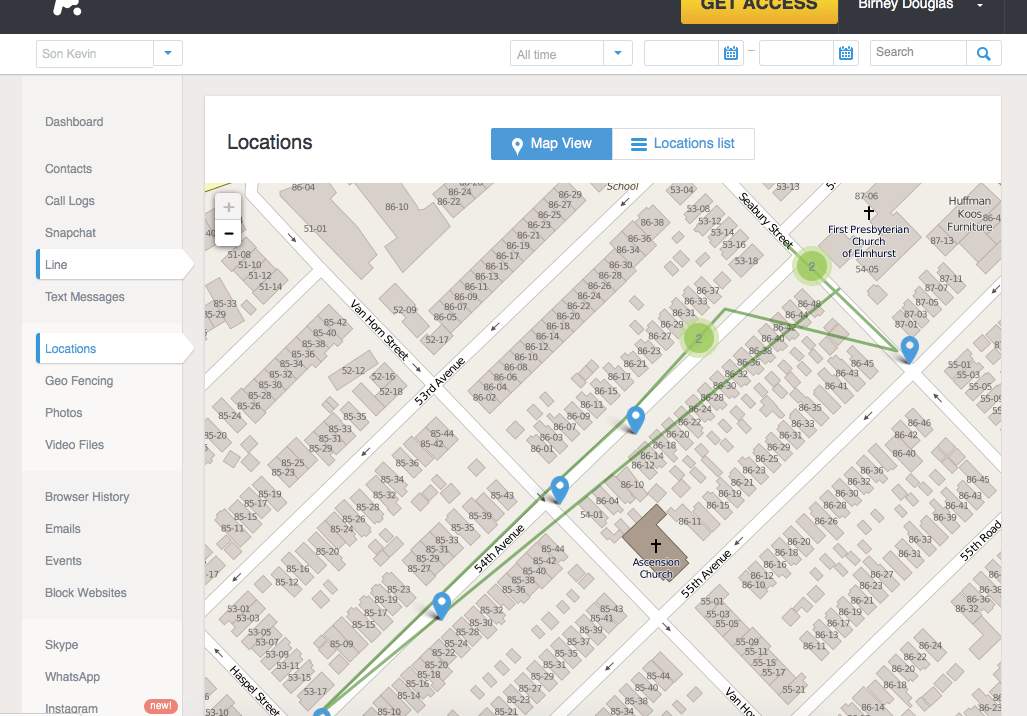The height and width of the screenshot is (716, 1027).
Task: Click the map zoom in plus button
Action: [229, 207]
